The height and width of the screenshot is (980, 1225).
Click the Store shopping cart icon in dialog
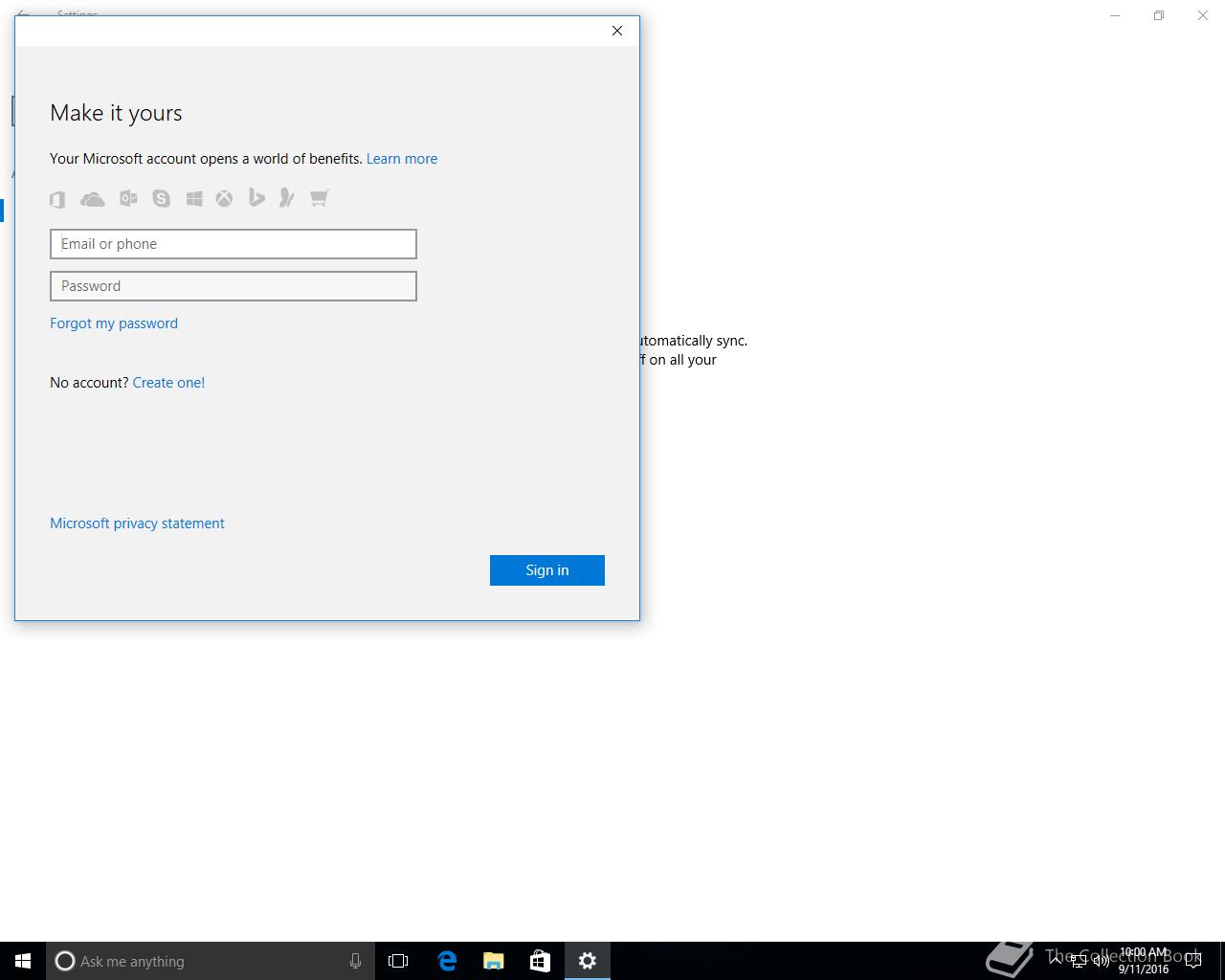click(x=319, y=198)
